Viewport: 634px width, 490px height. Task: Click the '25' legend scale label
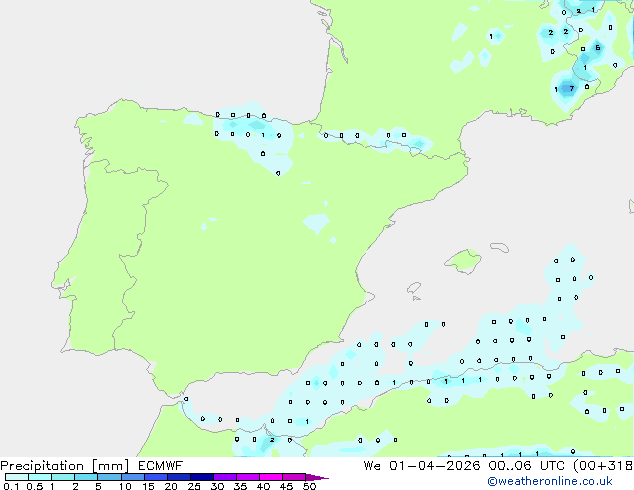194,486
